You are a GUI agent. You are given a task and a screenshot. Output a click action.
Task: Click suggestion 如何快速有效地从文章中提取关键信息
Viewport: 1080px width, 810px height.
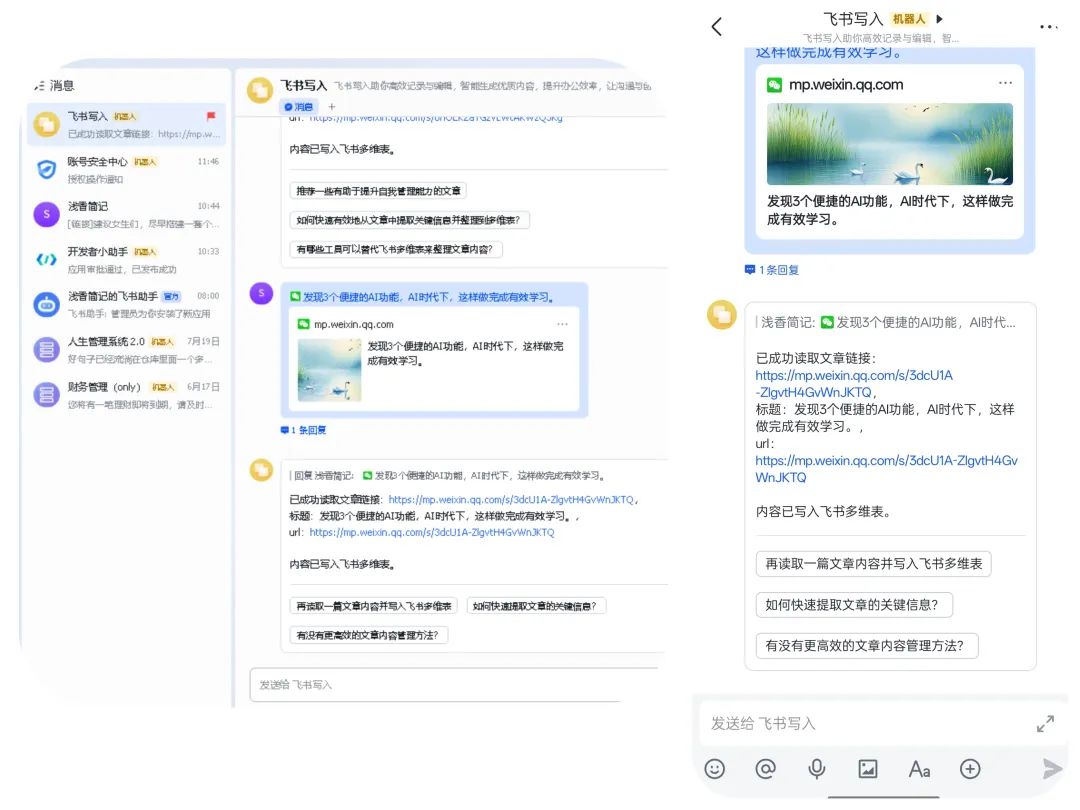(409, 220)
